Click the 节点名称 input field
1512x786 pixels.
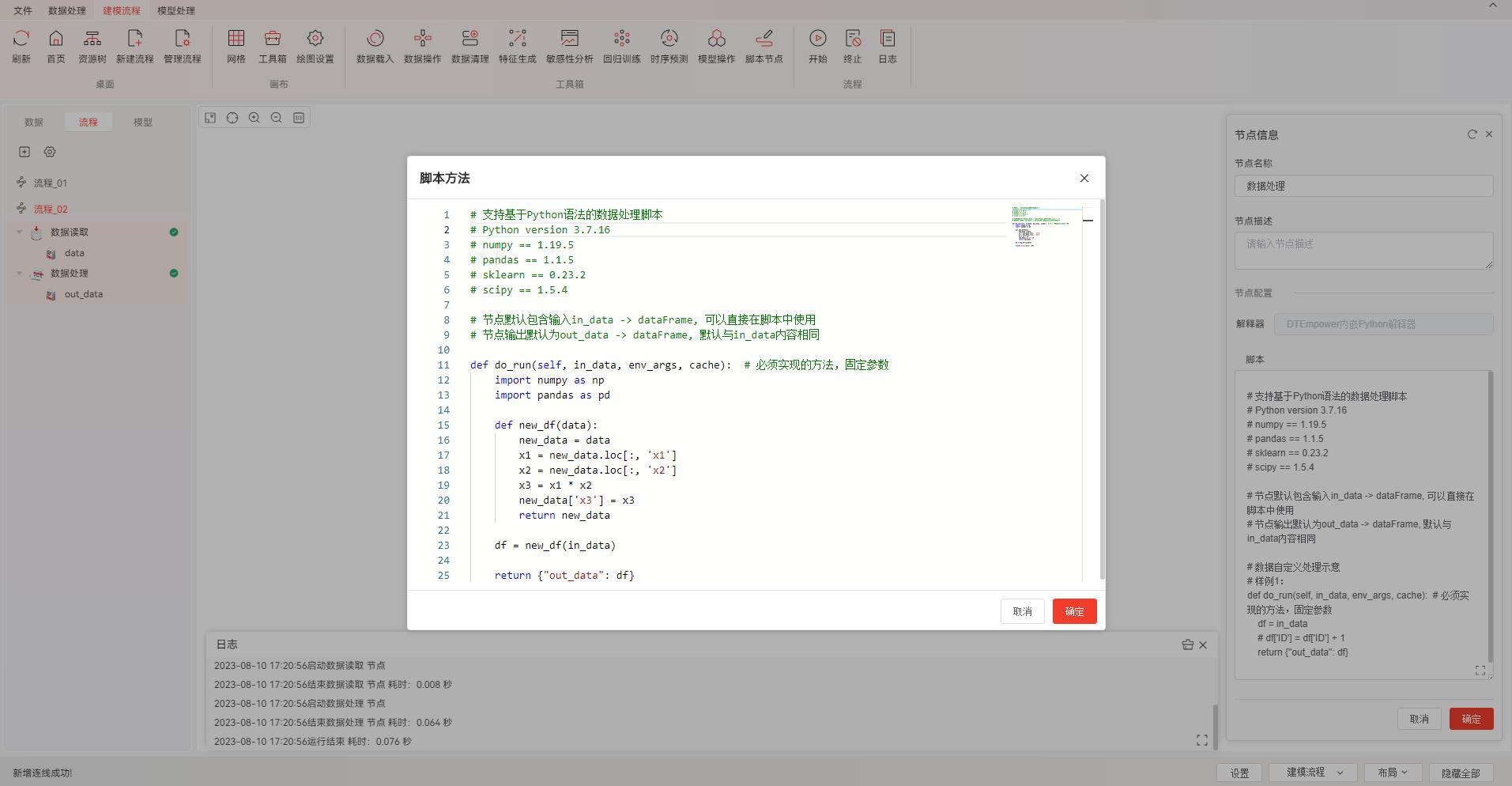1363,186
